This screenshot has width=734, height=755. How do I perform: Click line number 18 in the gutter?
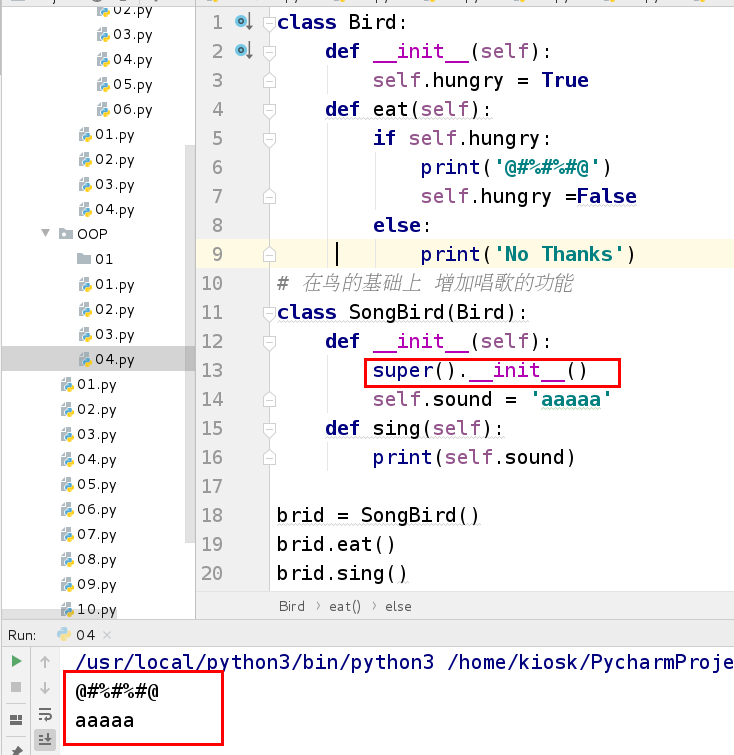click(212, 515)
